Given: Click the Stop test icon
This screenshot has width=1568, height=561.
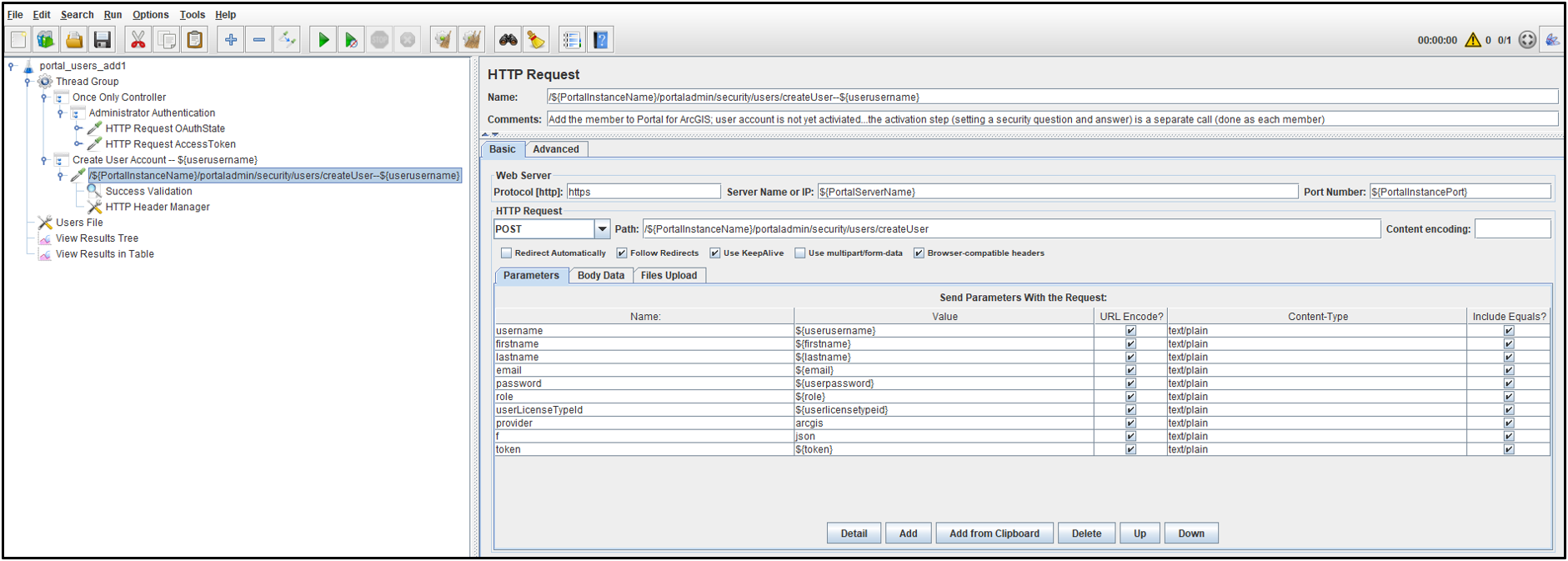Looking at the screenshot, I should (x=379, y=40).
